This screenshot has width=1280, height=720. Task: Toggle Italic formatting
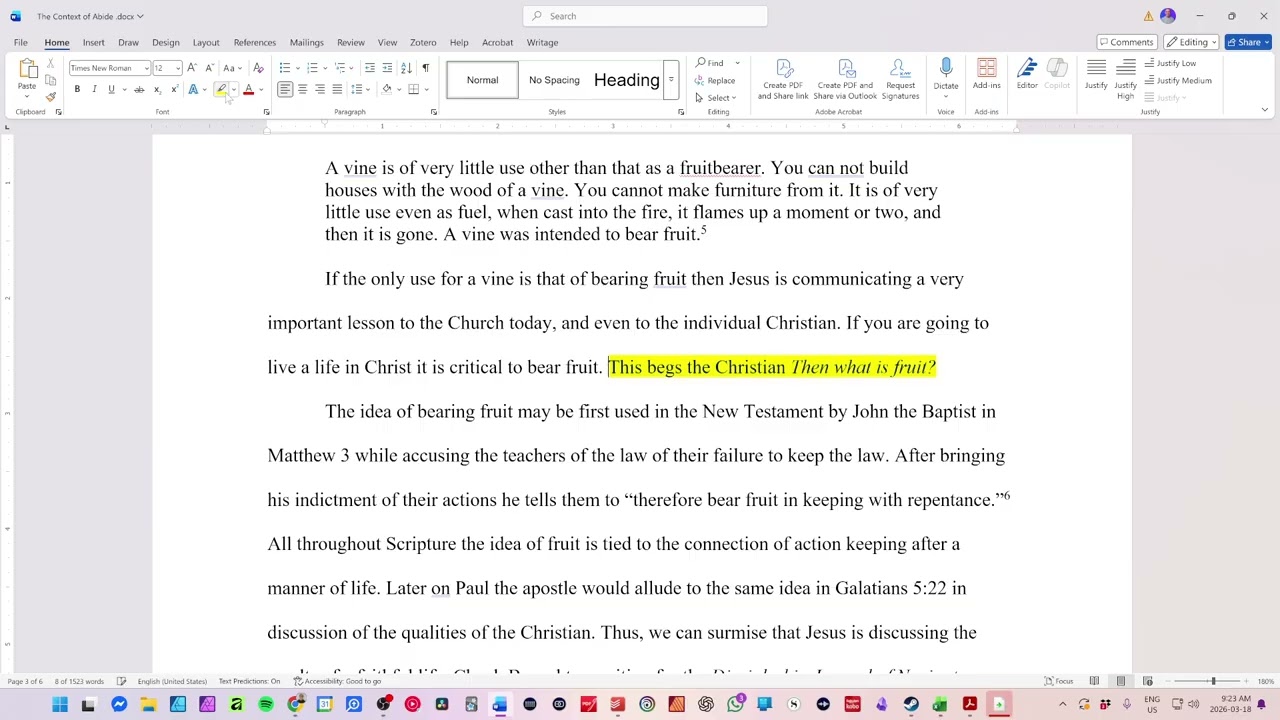94,89
